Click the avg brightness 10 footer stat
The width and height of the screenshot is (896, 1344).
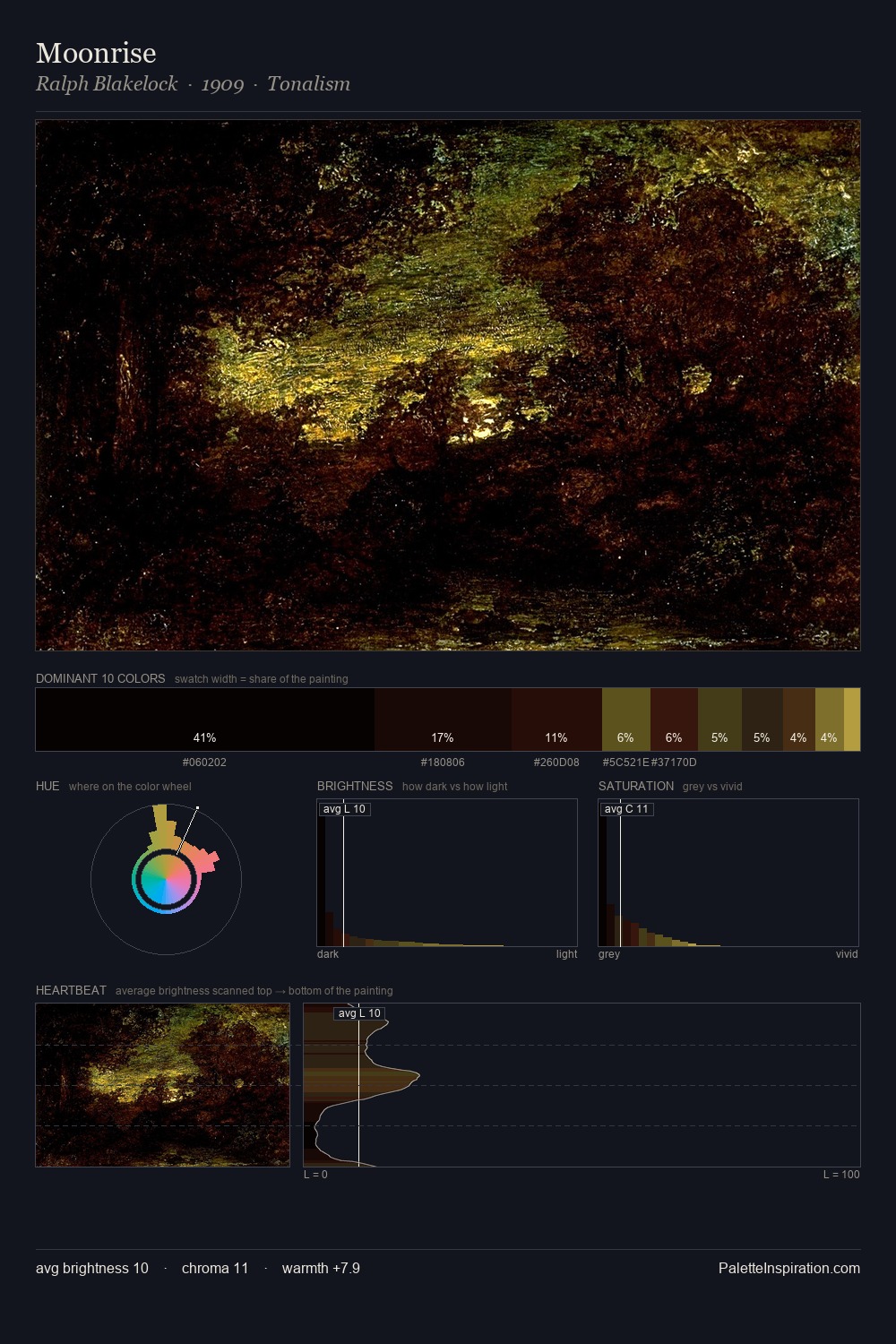(x=92, y=1268)
